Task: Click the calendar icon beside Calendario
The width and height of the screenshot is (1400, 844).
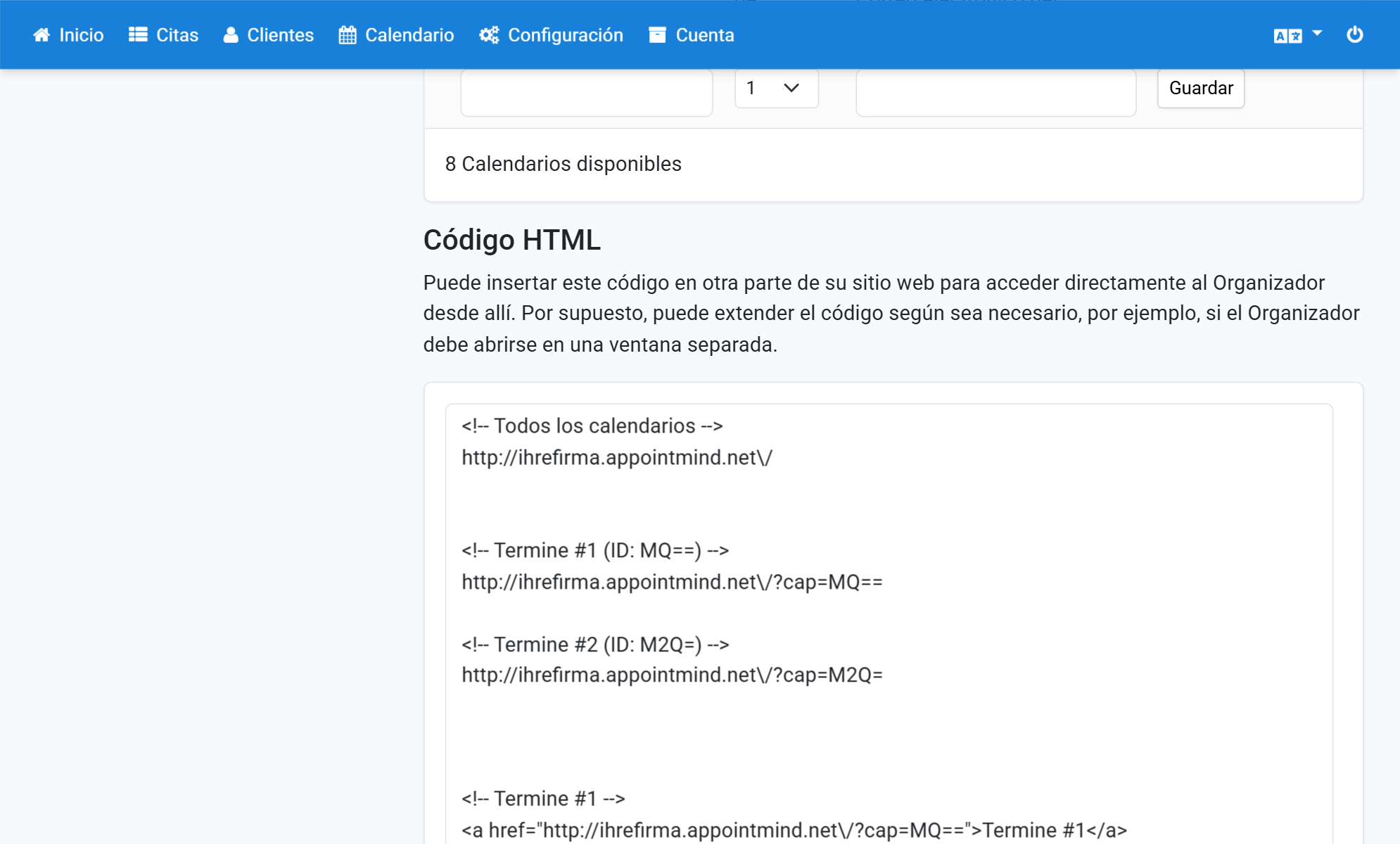Action: [348, 34]
